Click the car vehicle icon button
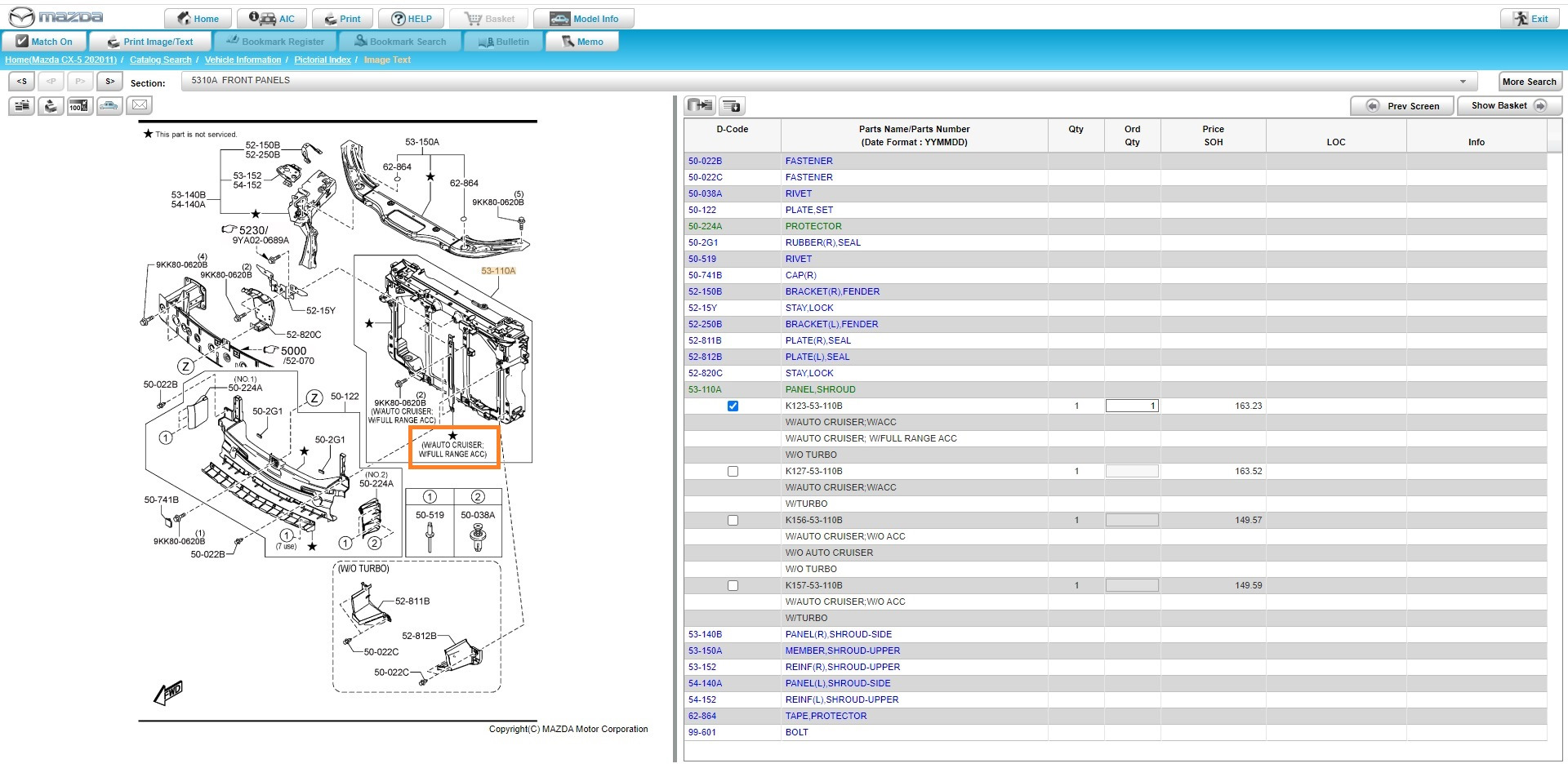 click(x=109, y=105)
